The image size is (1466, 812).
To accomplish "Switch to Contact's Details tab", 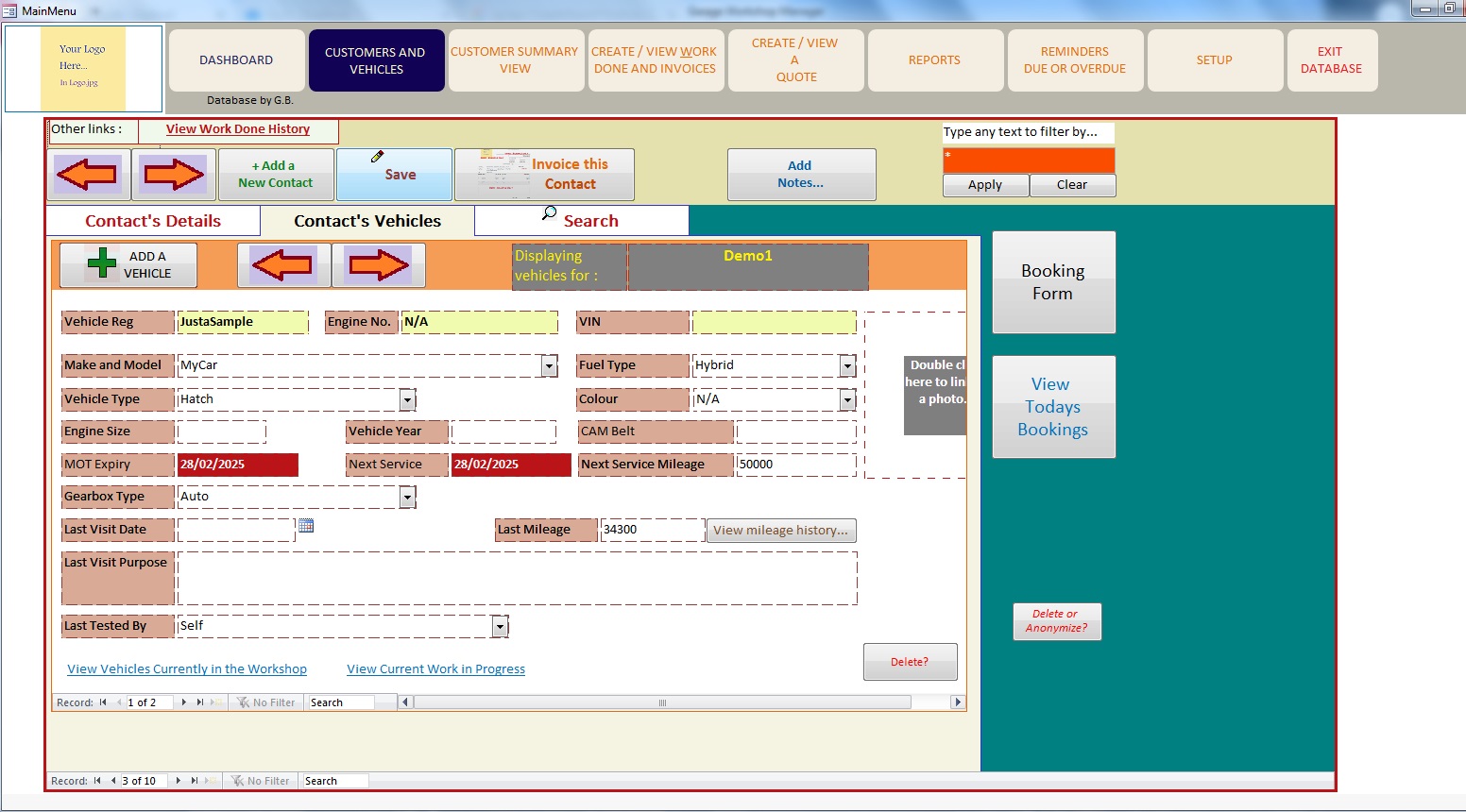I will (153, 221).
